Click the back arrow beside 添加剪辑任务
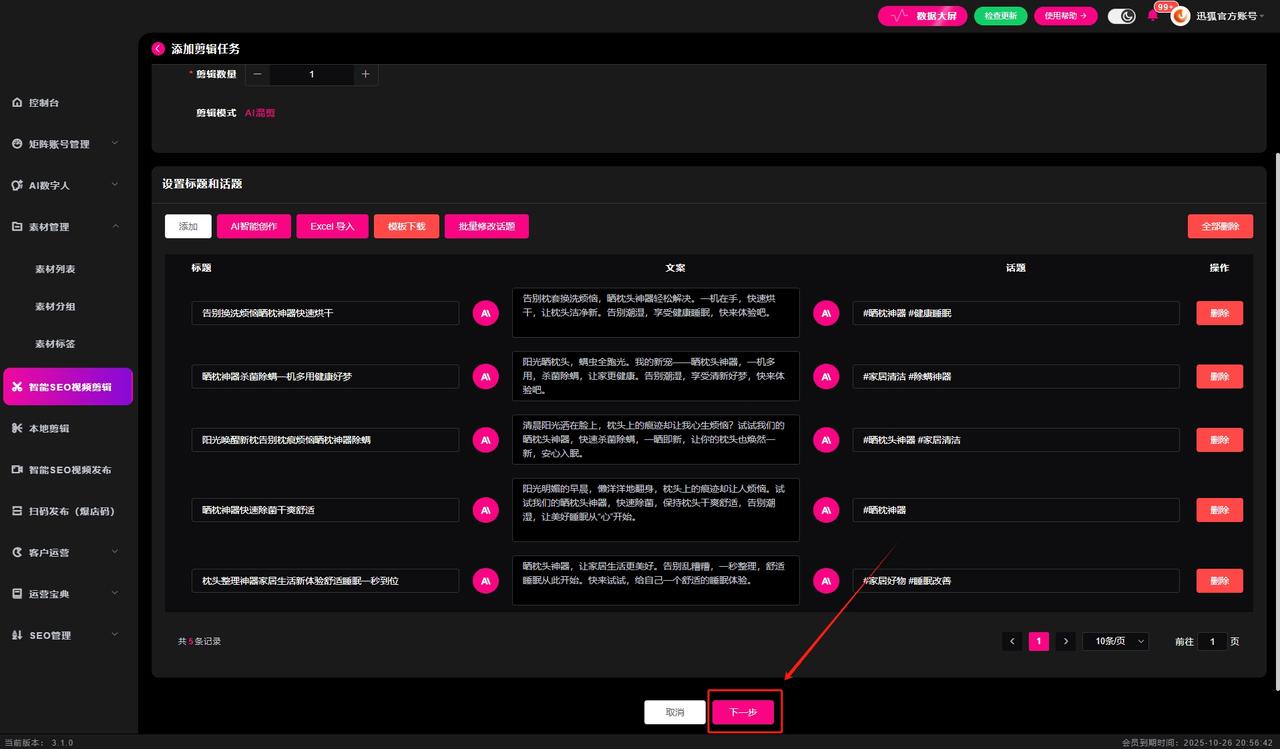The height and width of the screenshot is (749, 1280). 158,49
